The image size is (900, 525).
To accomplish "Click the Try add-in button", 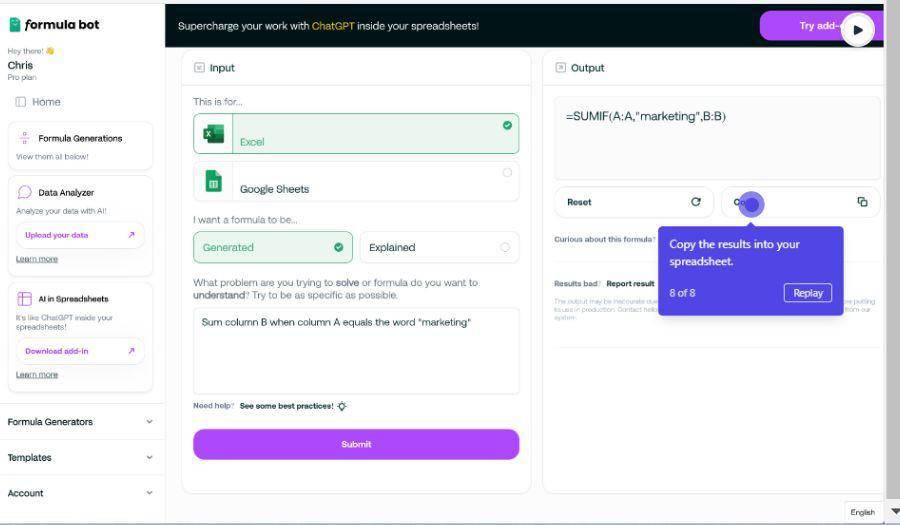I will 820,26.
